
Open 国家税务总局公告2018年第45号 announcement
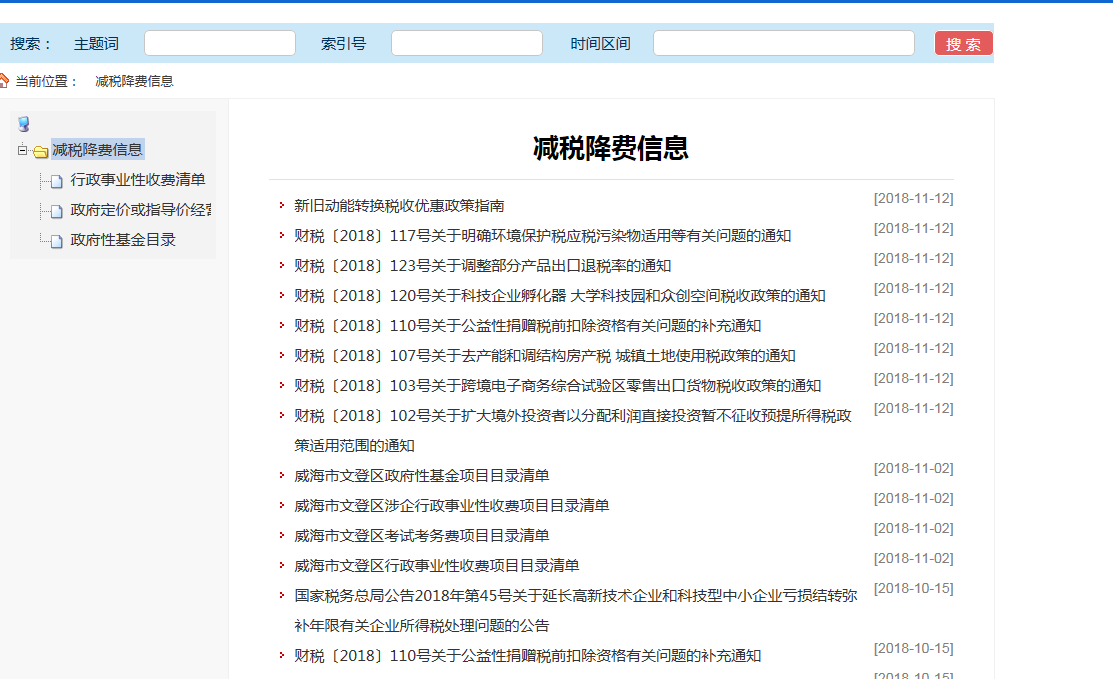tap(575, 596)
